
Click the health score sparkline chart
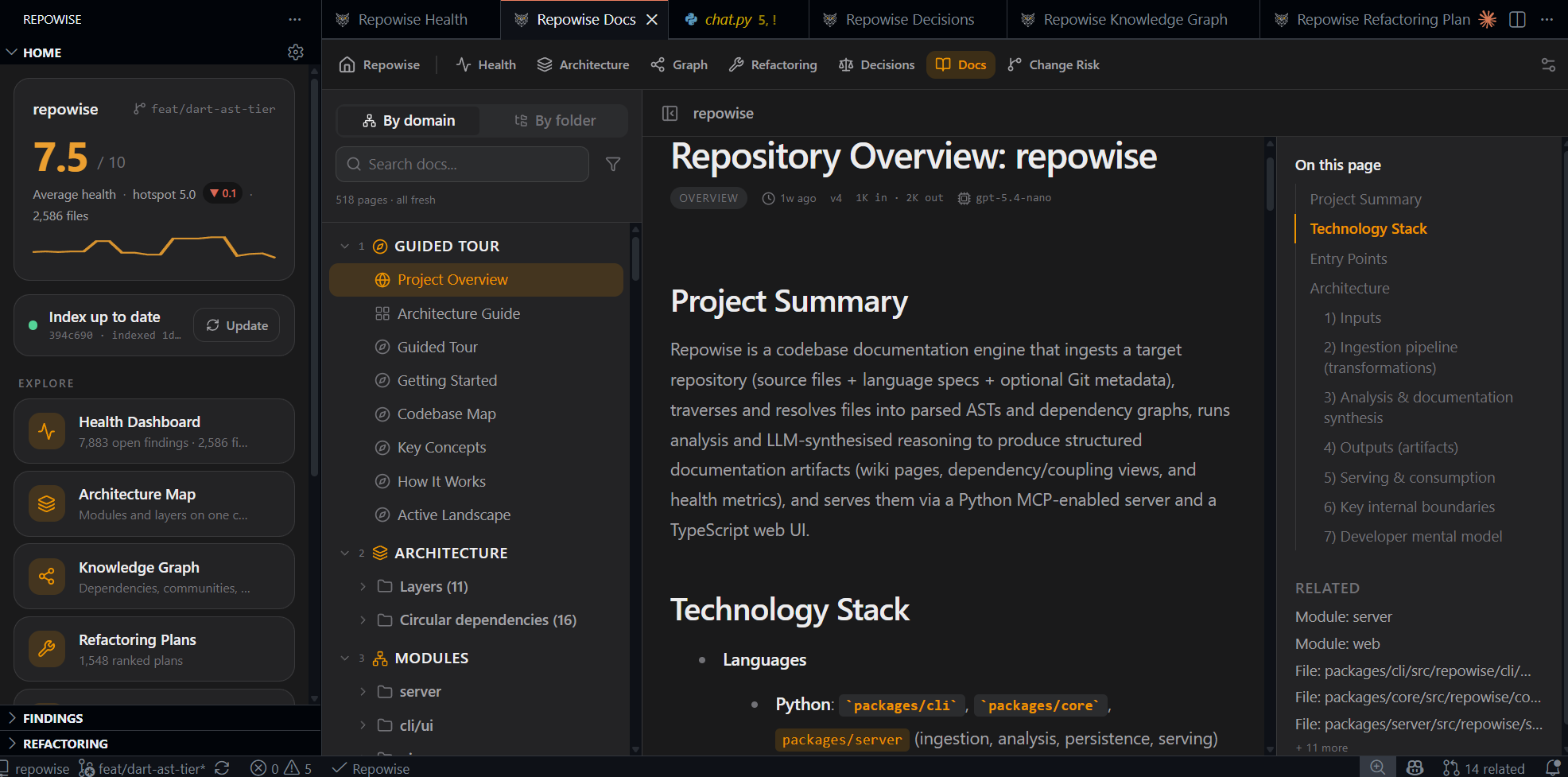tap(154, 247)
